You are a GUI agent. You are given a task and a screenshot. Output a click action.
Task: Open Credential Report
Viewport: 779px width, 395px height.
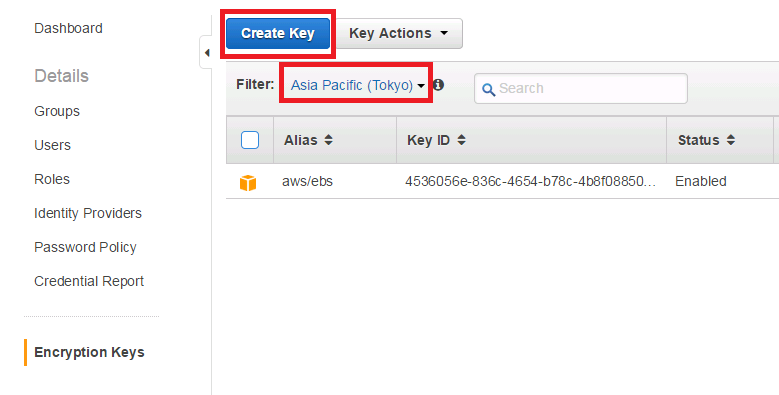[89, 281]
